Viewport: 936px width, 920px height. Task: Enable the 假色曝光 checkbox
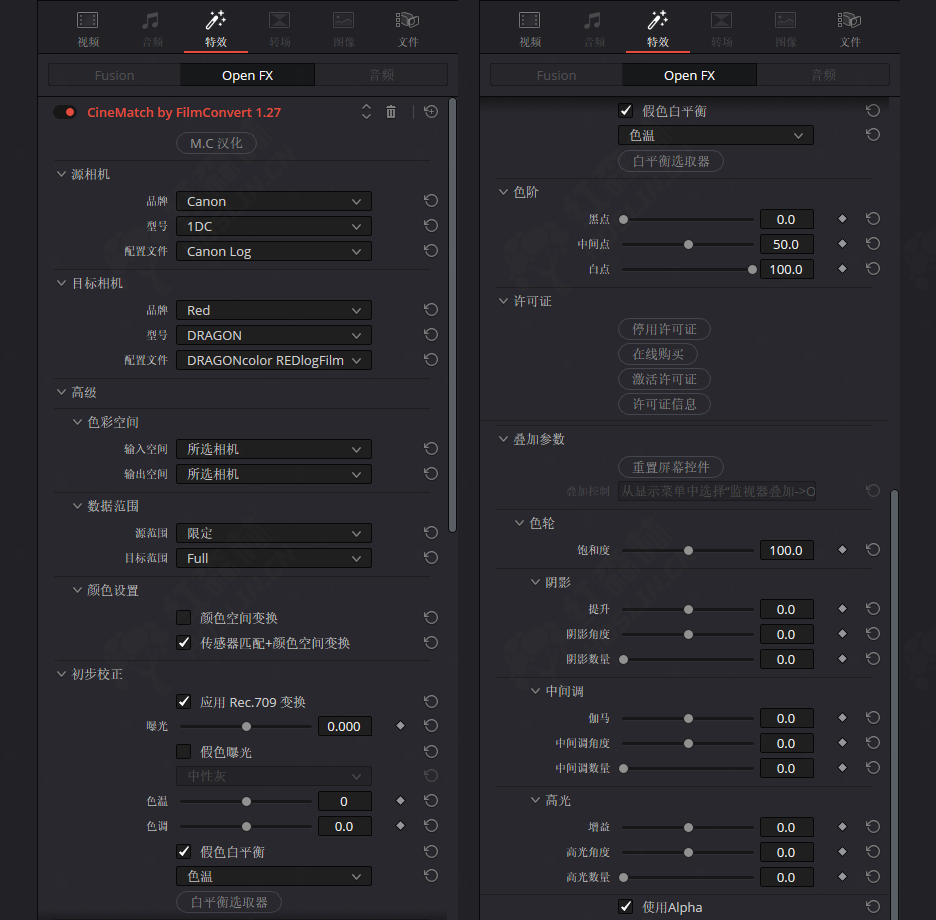point(184,751)
